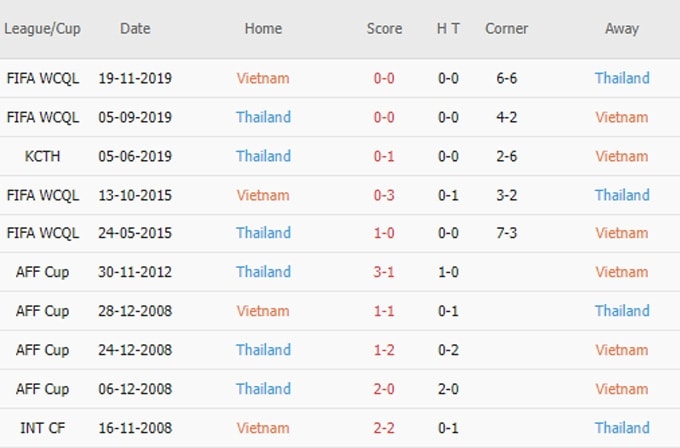Open the 0-1 score of KCTH match
This screenshot has height=448, width=680.
click(384, 156)
